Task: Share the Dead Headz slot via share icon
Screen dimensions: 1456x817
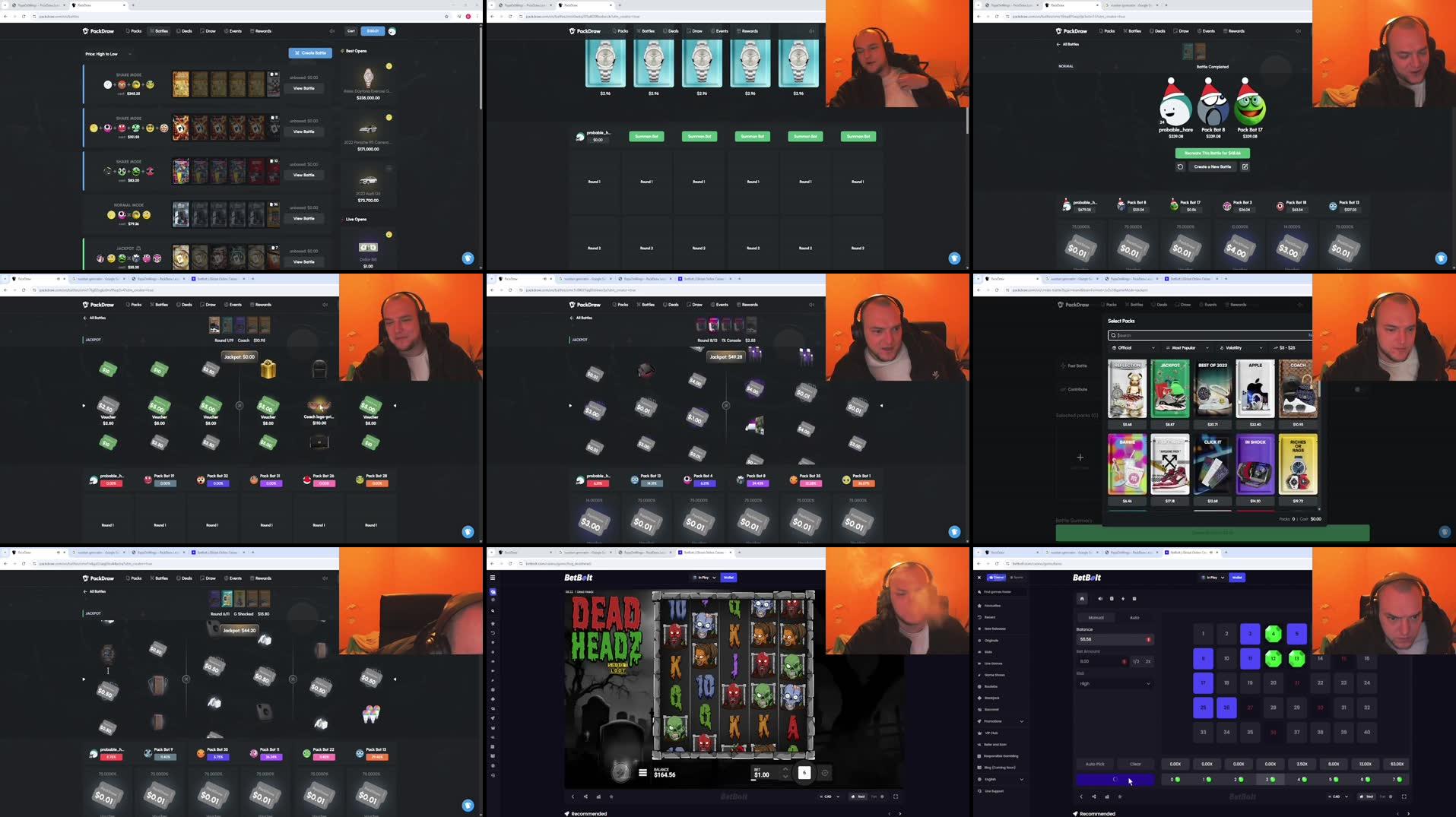Action: (585, 796)
